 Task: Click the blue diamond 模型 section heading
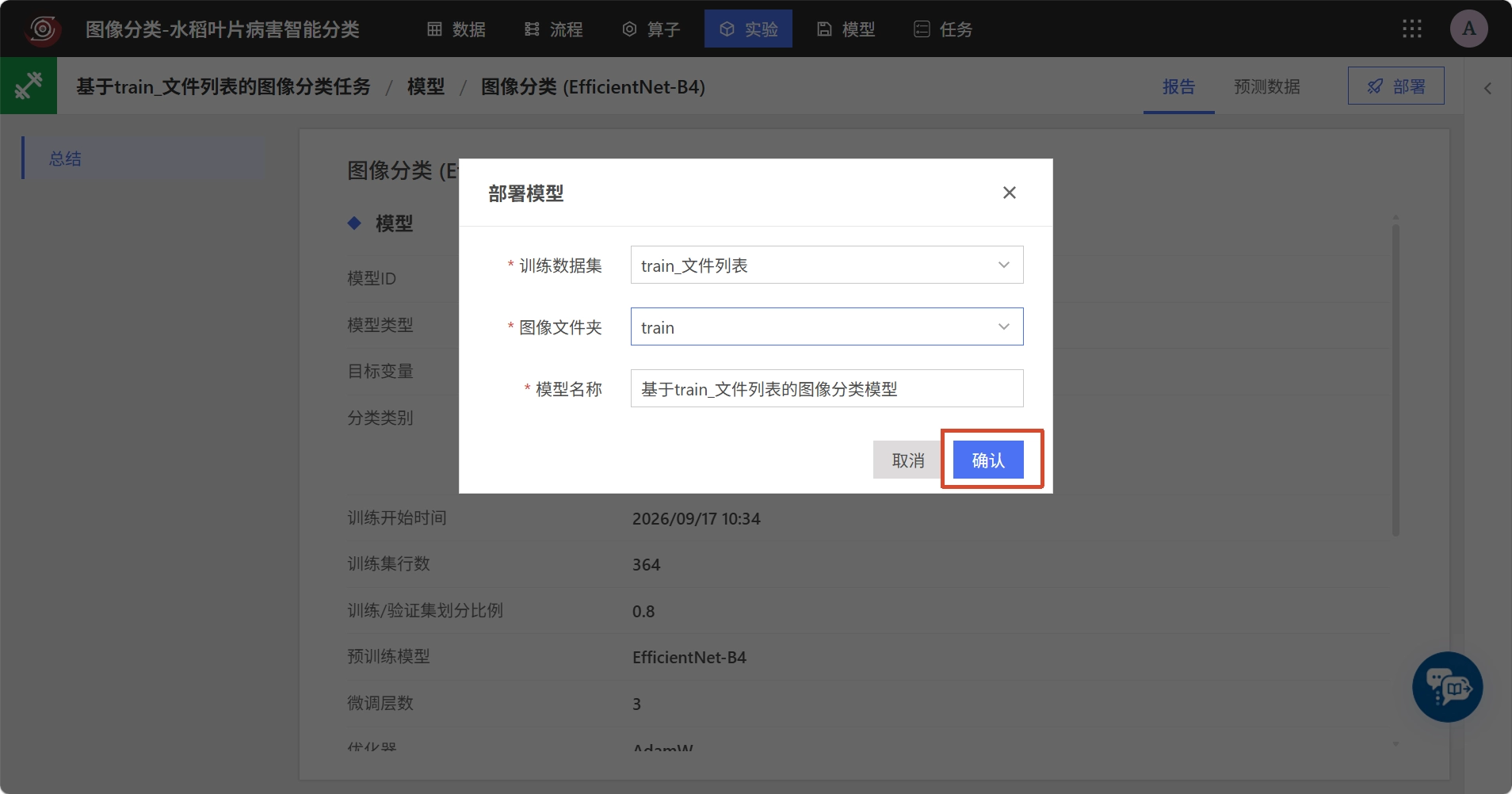(x=380, y=223)
